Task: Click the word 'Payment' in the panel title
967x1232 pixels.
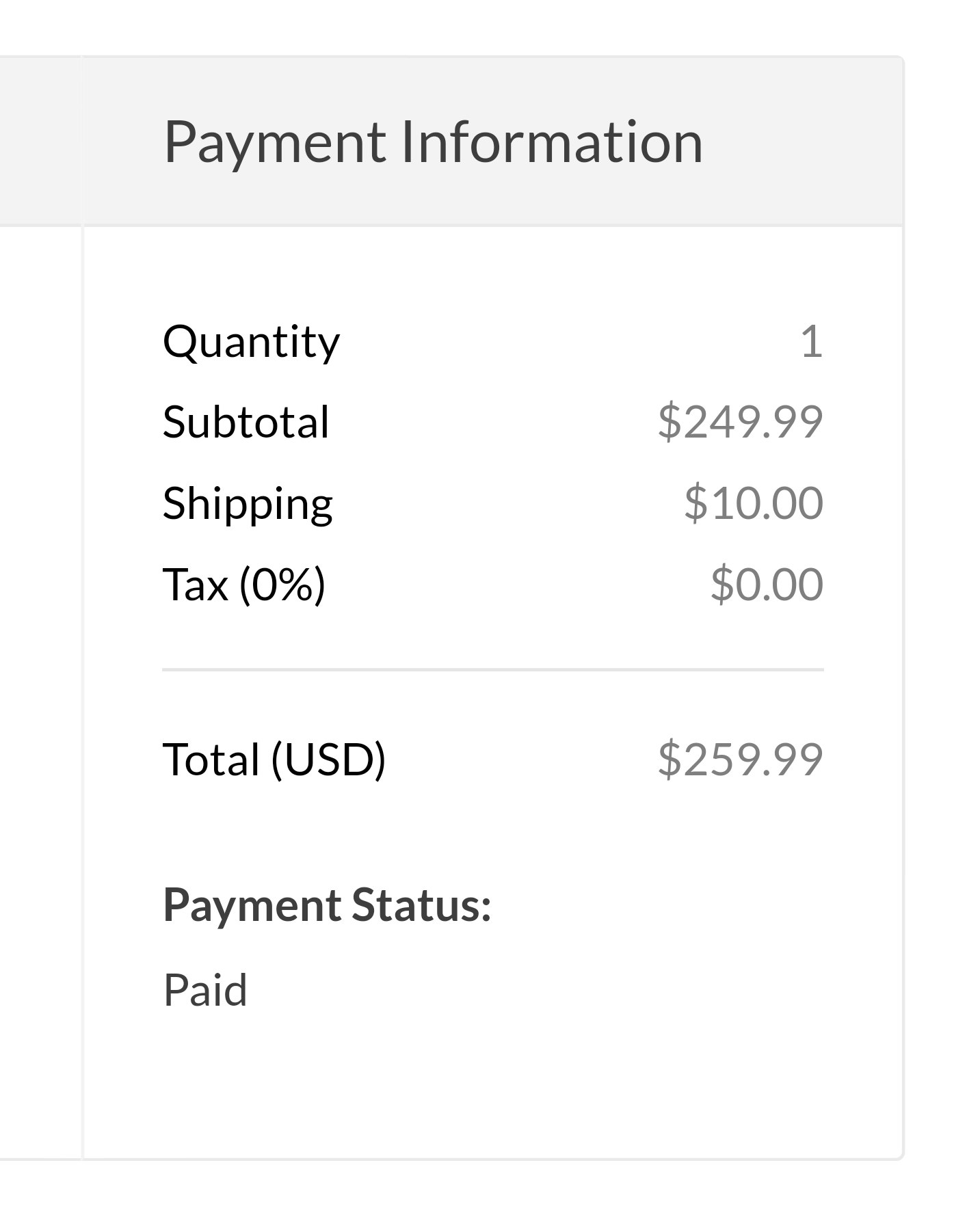Action: click(276, 142)
